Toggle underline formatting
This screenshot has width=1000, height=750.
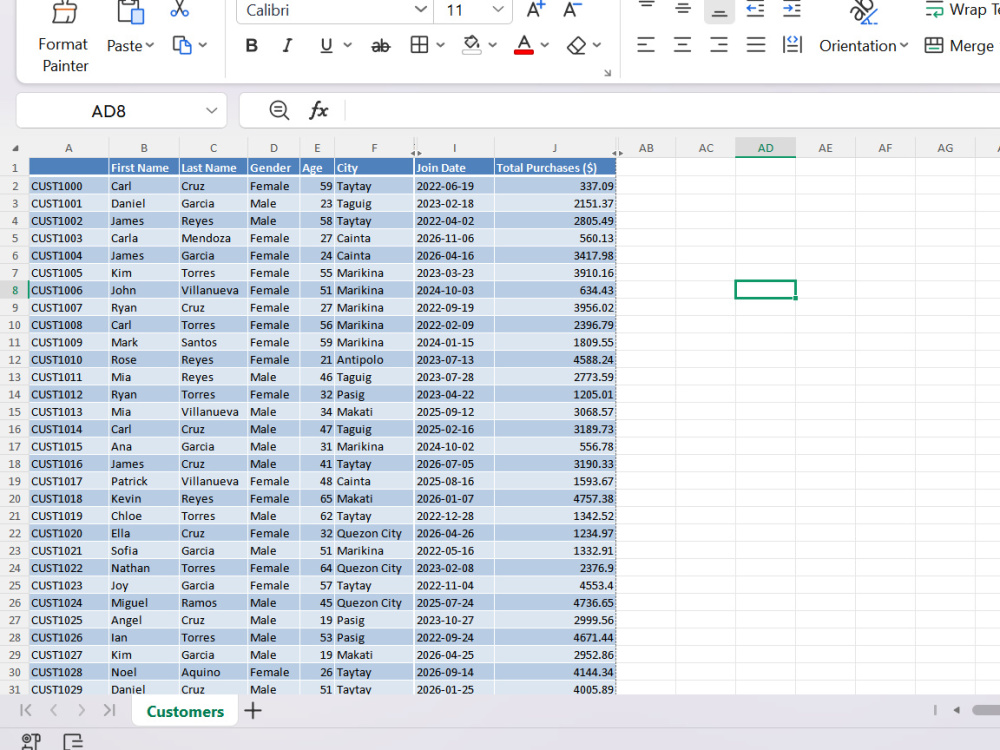326,45
